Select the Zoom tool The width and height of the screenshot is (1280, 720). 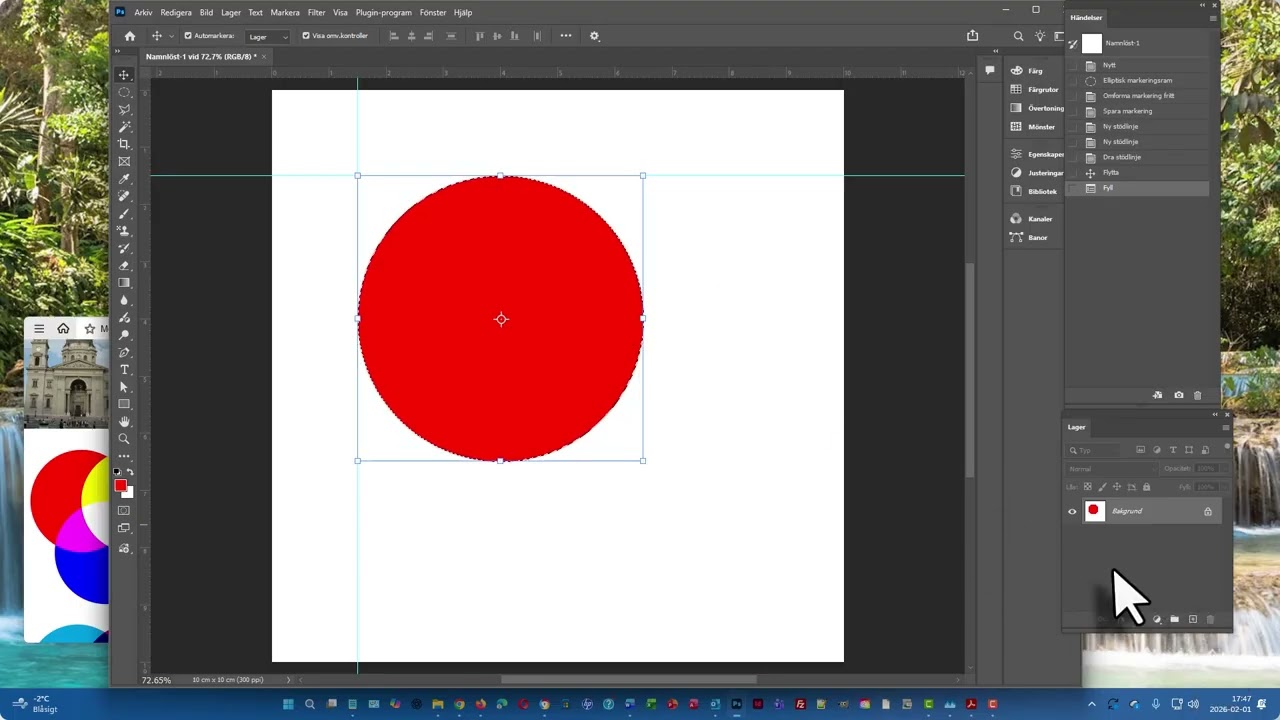(124, 439)
